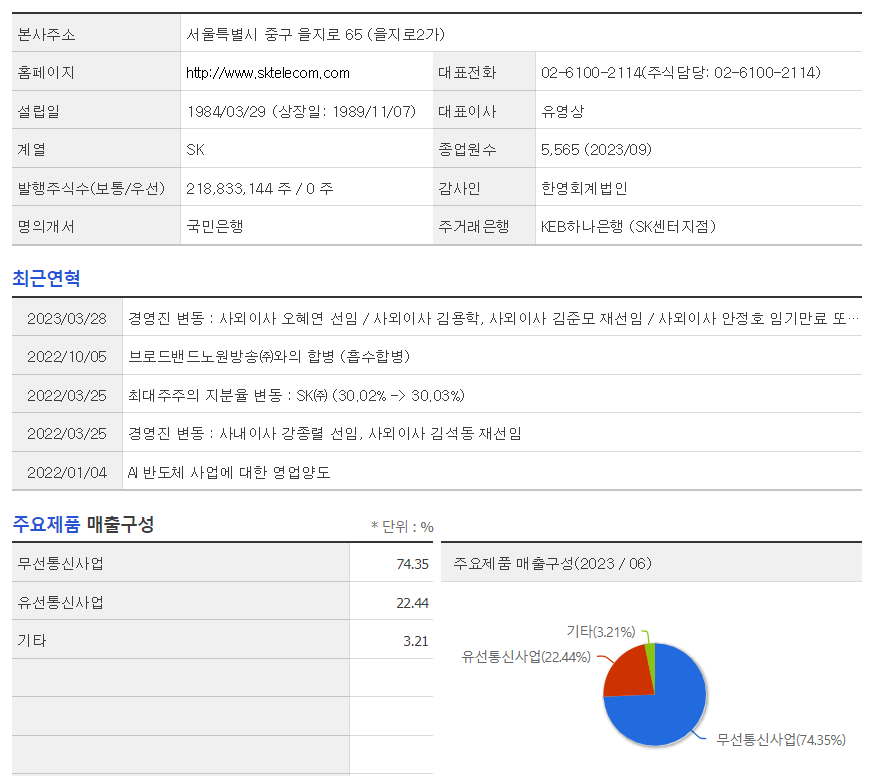Click the pie label 기타(3.21%)
870x776 pixels.
tap(601, 632)
